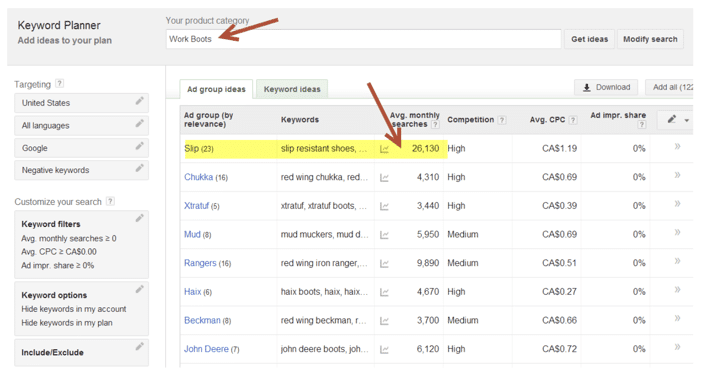Add Haix ad group using double-arrow icon
705x376 pixels.
pyautogui.click(x=677, y=290)
